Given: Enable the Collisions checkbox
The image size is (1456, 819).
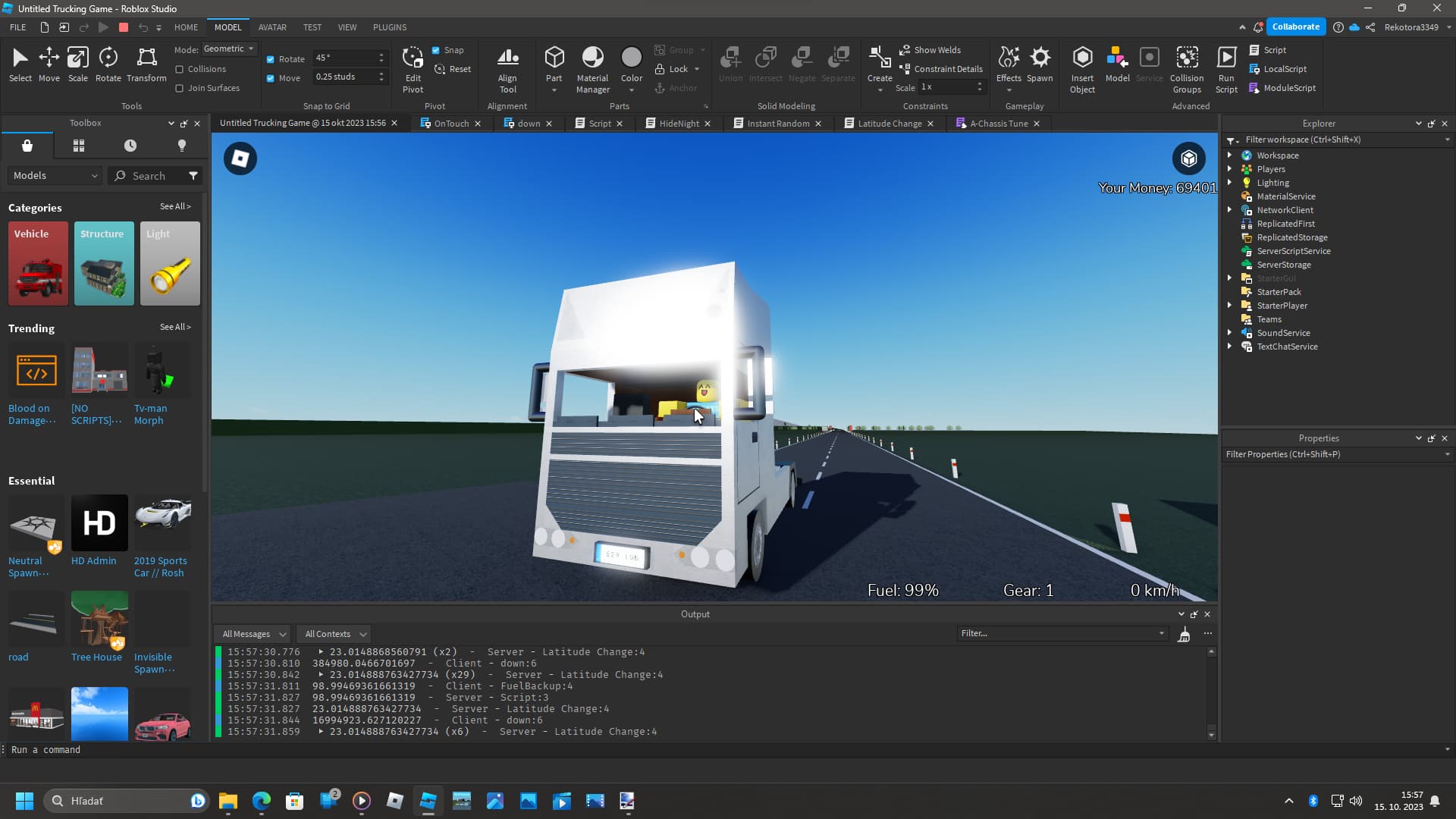Looking at the screenshot, I should tap(181, 68).
